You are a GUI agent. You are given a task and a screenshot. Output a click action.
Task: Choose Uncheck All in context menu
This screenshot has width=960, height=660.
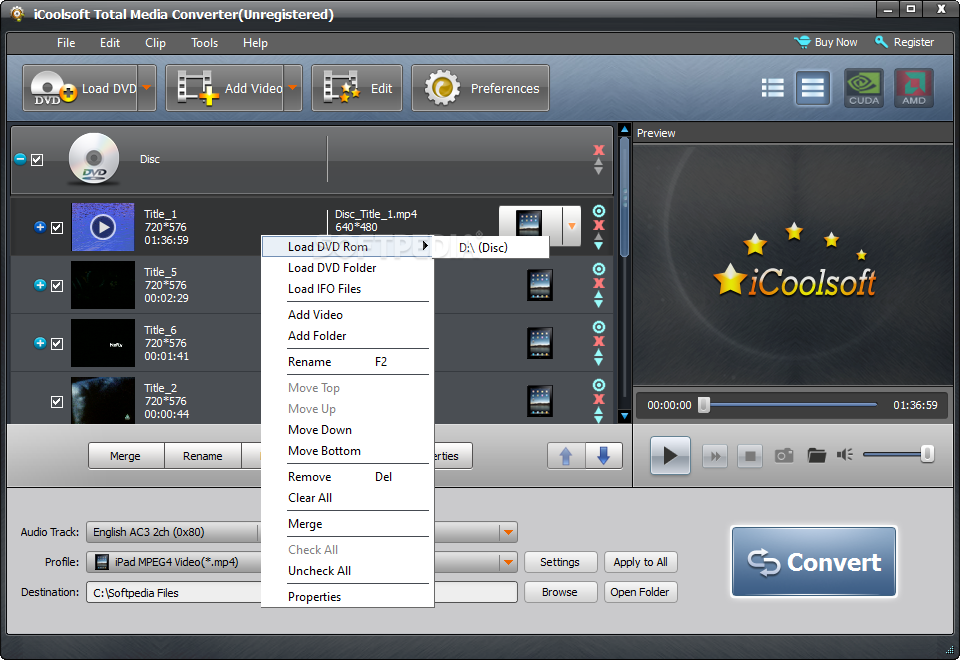coord(347,571)
